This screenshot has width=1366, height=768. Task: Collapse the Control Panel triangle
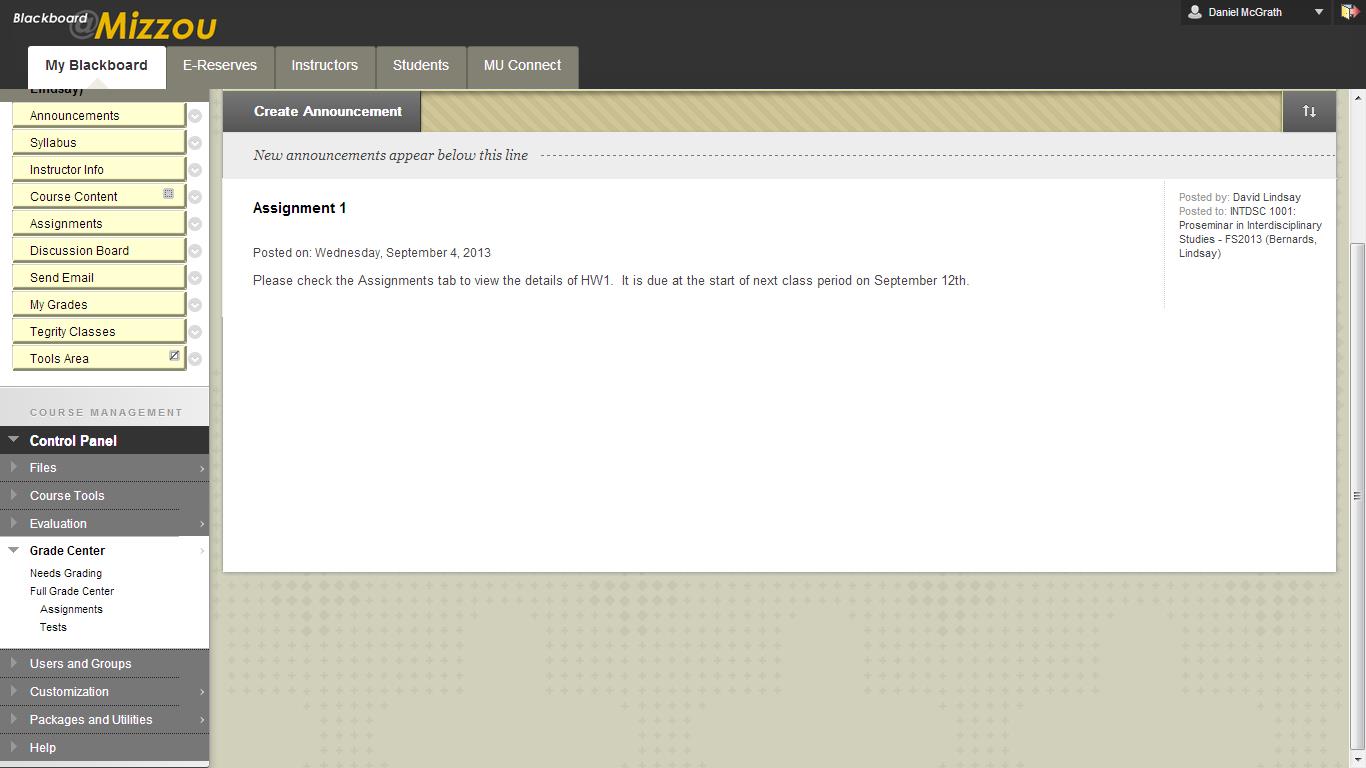[14, 440]
